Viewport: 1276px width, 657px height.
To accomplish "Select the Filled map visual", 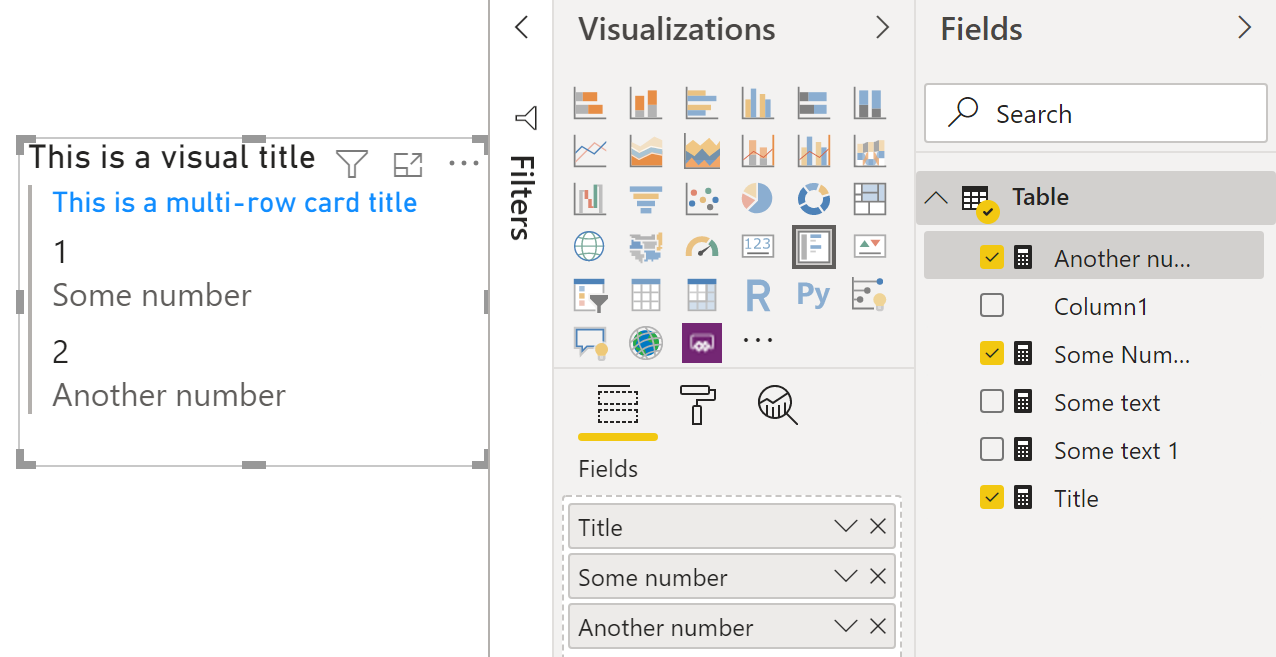I will [x=645, y=246].
